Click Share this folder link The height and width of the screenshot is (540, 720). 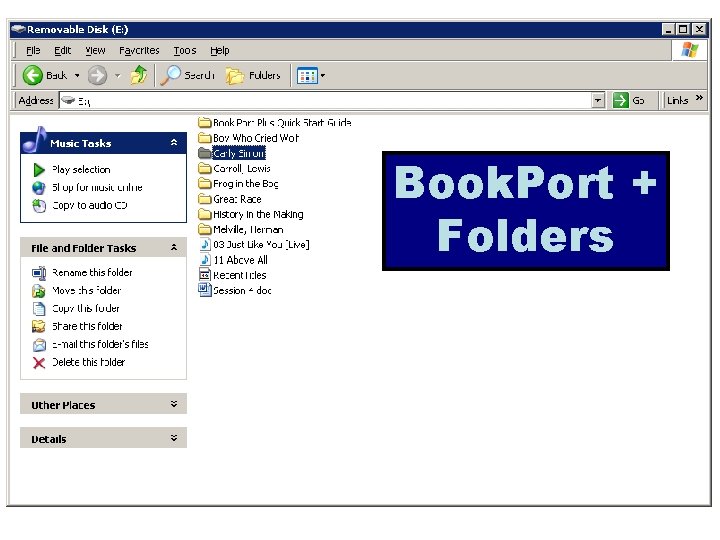tap(87, 326)
